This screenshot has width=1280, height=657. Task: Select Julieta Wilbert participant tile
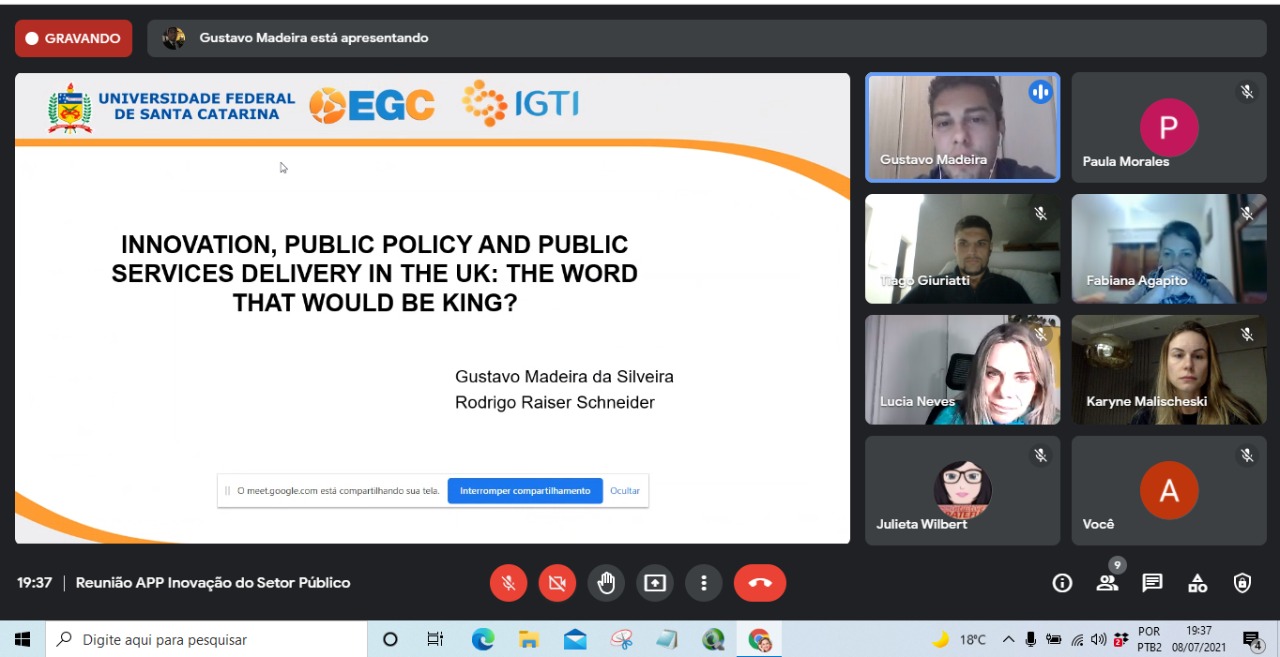click(962, 490)
